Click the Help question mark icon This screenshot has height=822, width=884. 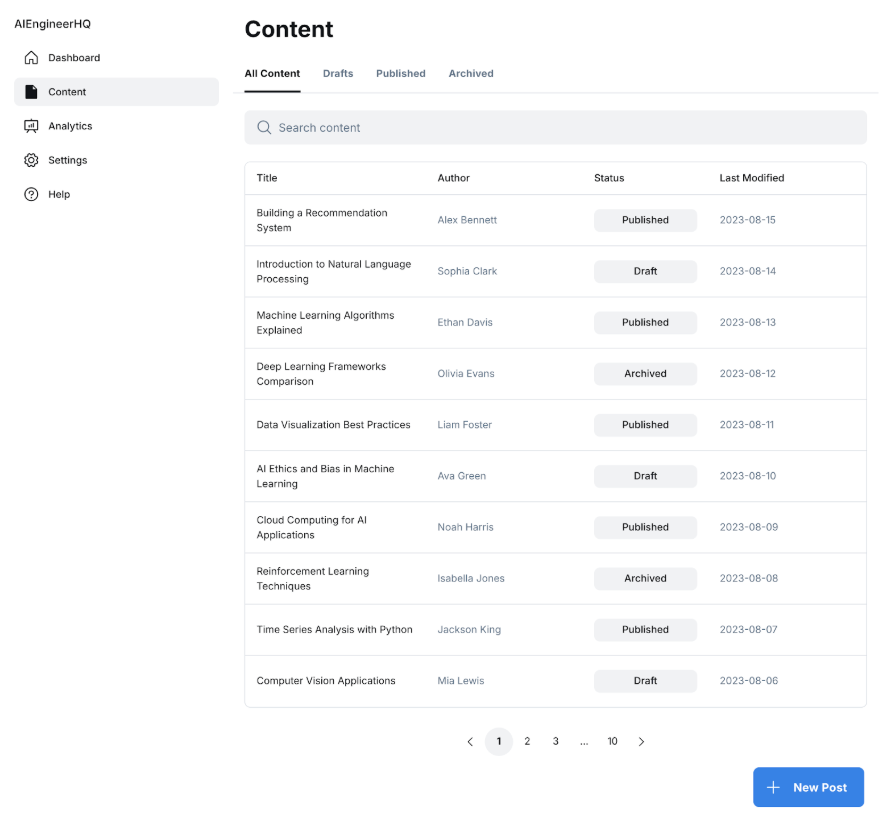point(31,194)
